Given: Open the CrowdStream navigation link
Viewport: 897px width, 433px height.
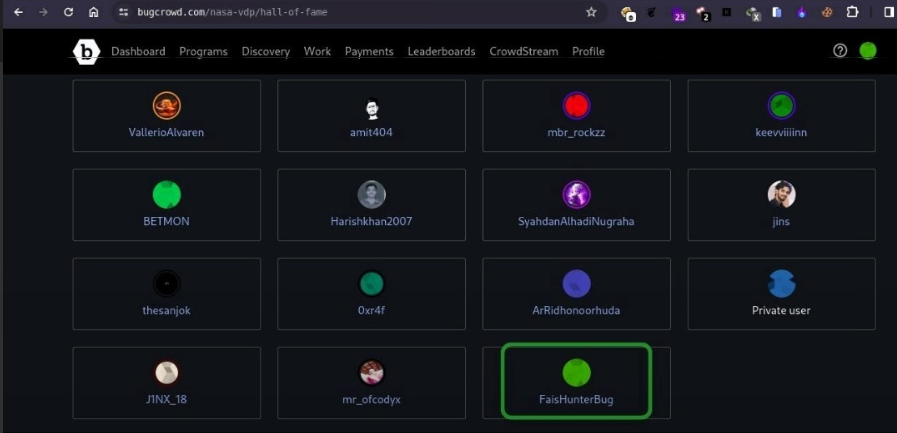Looking at the screenshot, I should pos(523,52).
